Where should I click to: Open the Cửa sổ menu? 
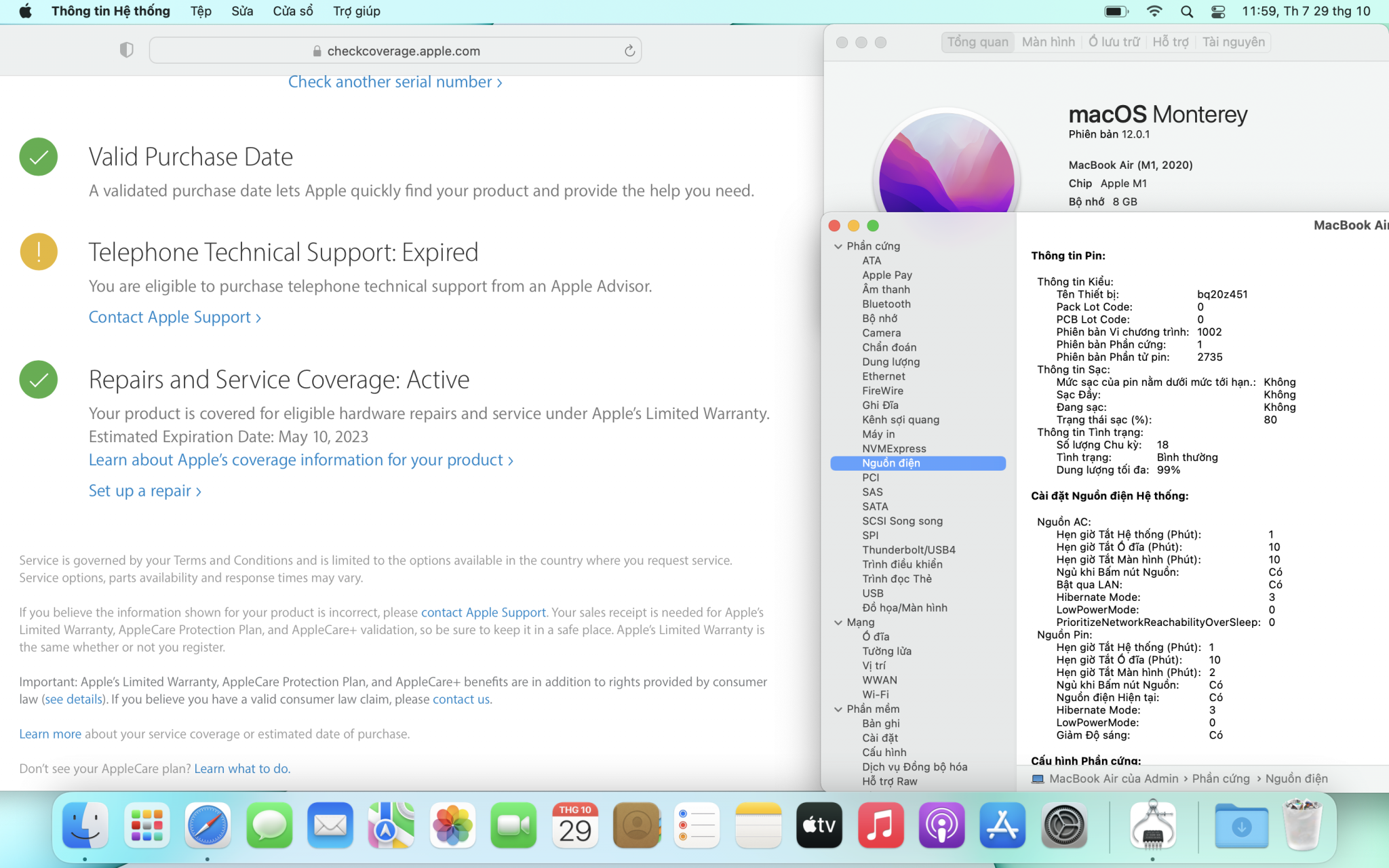293,12
